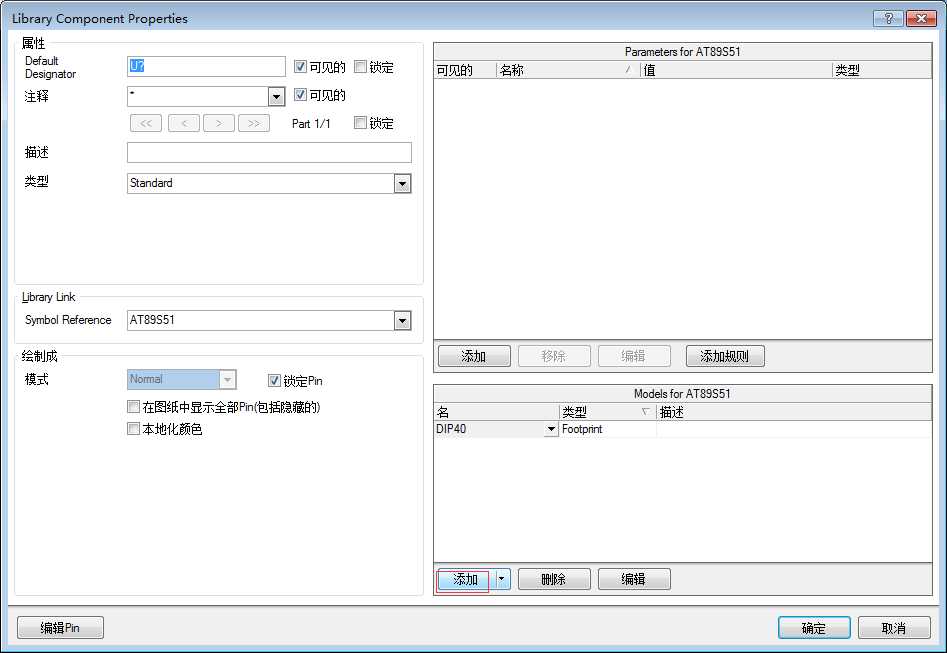This screenshot has width=947, height=653.
Task: Close the Library Component Properties dialog
Action: click(x=921, y=18)
